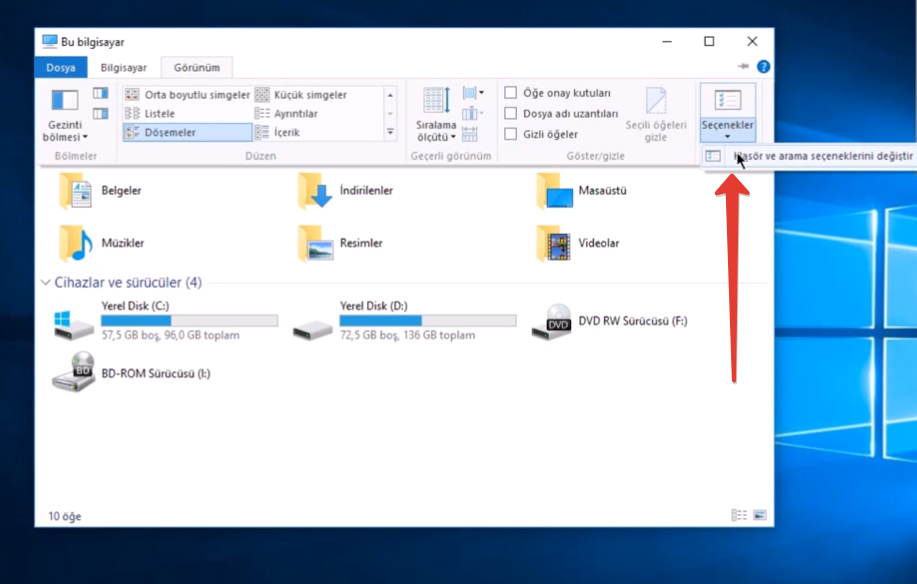Open the Videolar folder
The width and height of the screenshot is (917, 584).
tap(577, 243)
